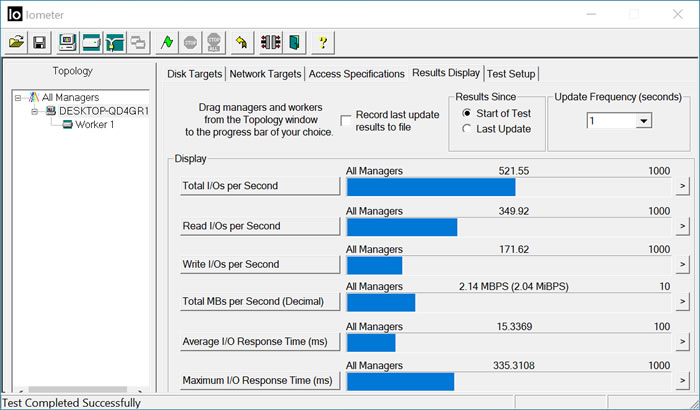This screenshot has height=410, width=700.
Task: Start tests with the green flag
Action: pyautogui.click(x=167, y=43)
